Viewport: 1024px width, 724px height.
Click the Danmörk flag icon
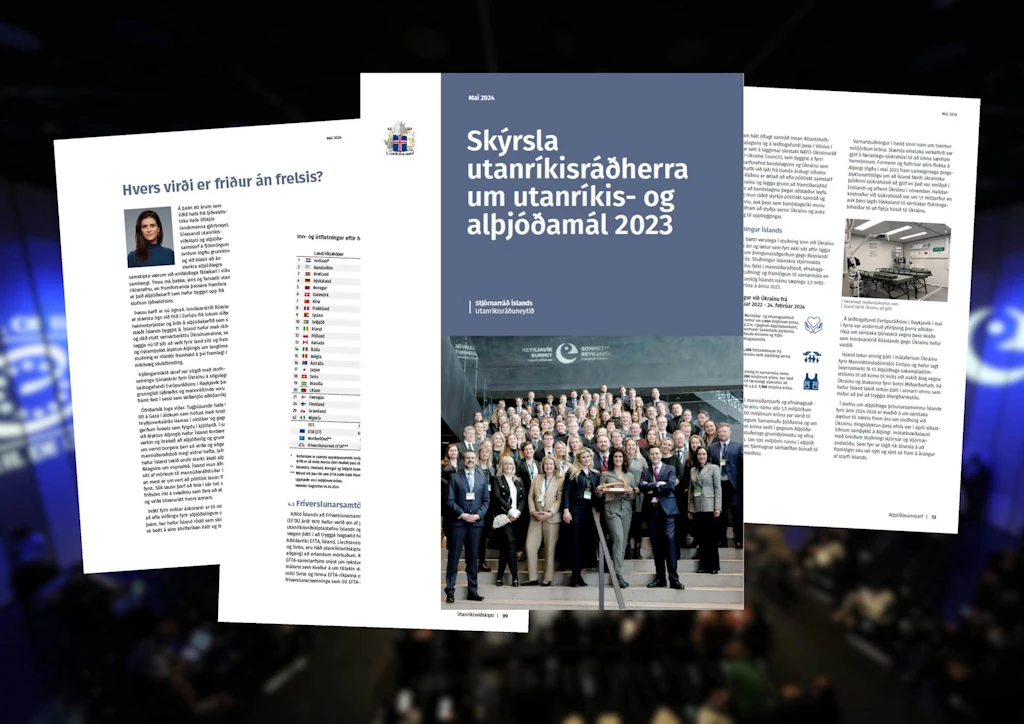pos(307,294)
